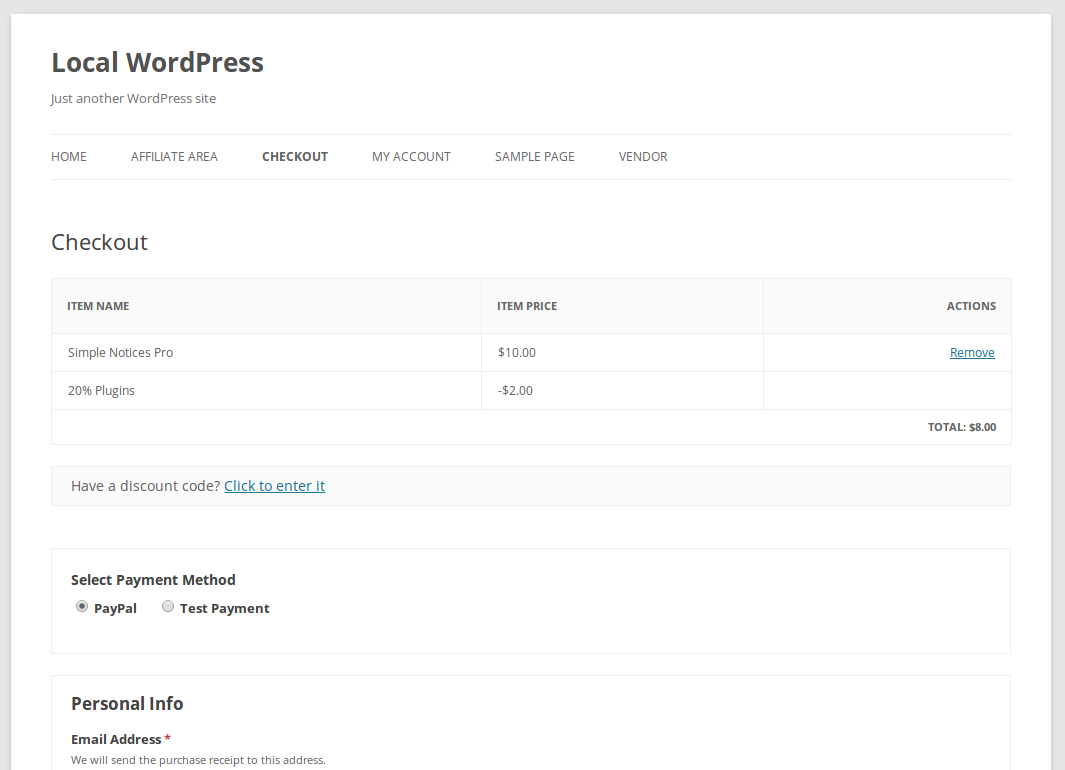Viewport: 1065px width, 770px height.
Task: Click the $10.00 item price cell
Action: 516,352
